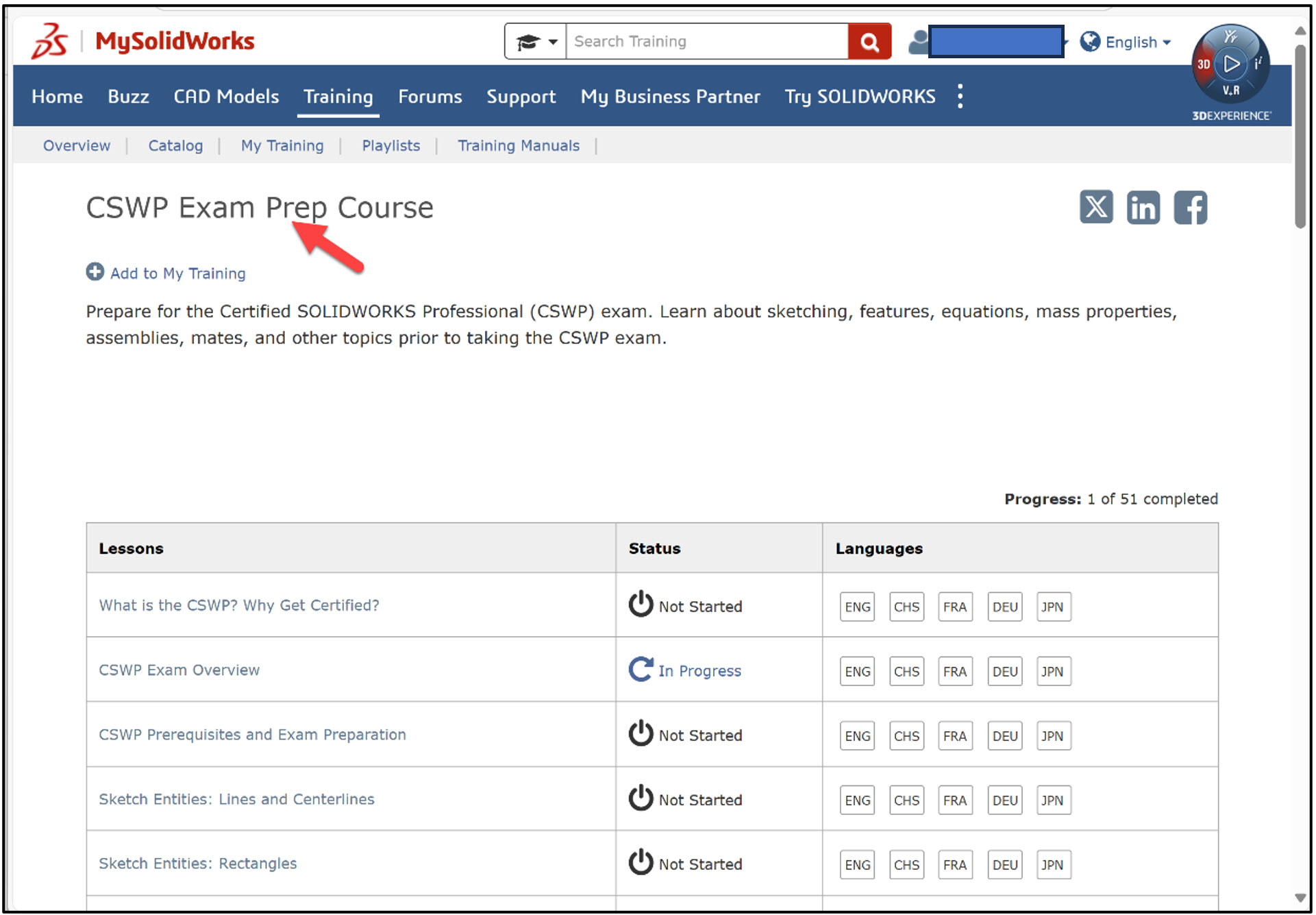Click the search magnifying glass icon
Viewport: 1316px width, 915px height.
coord(869,41)
